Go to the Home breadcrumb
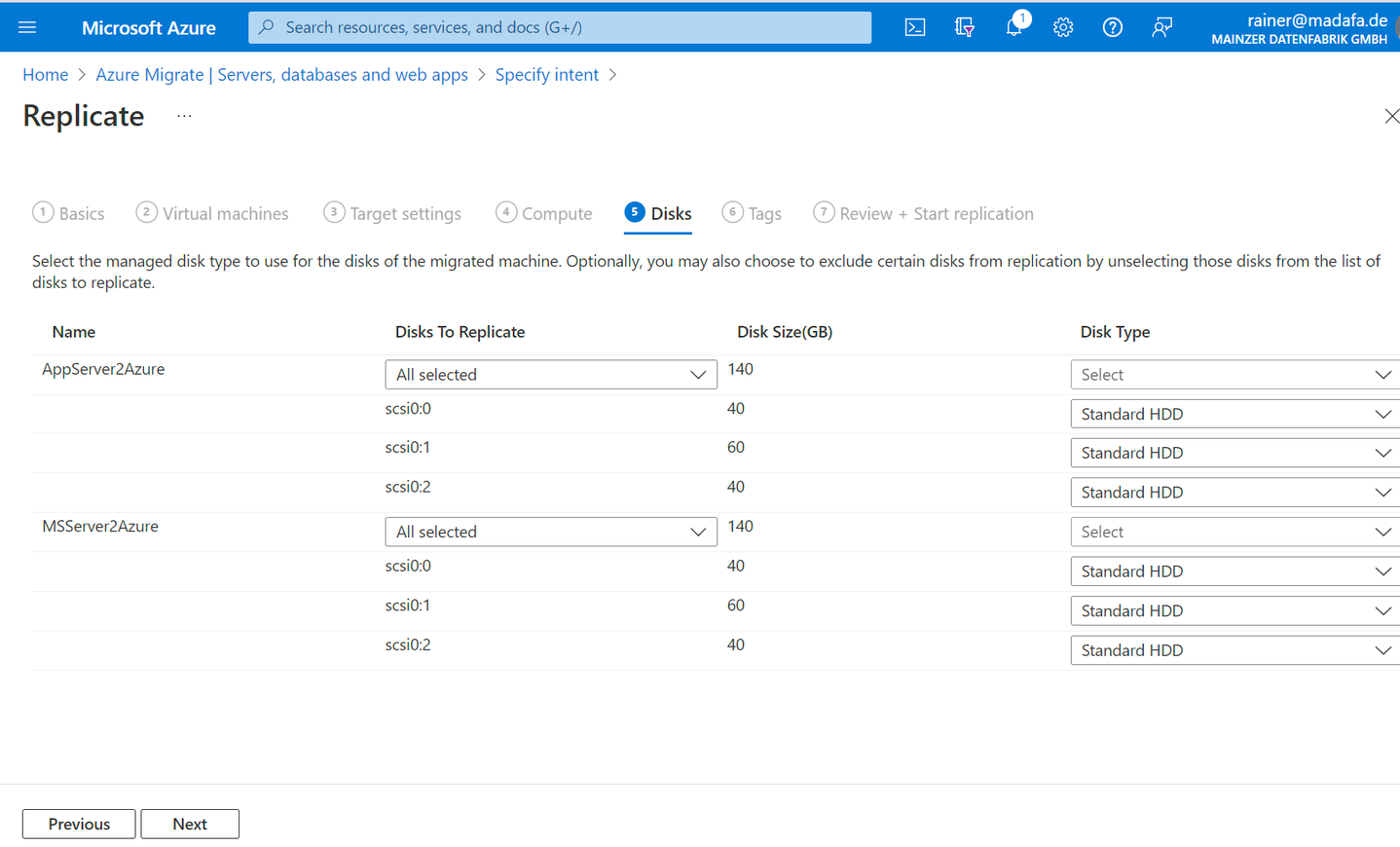This screenshot has width=1400, height=847. [x=46, y=75]
